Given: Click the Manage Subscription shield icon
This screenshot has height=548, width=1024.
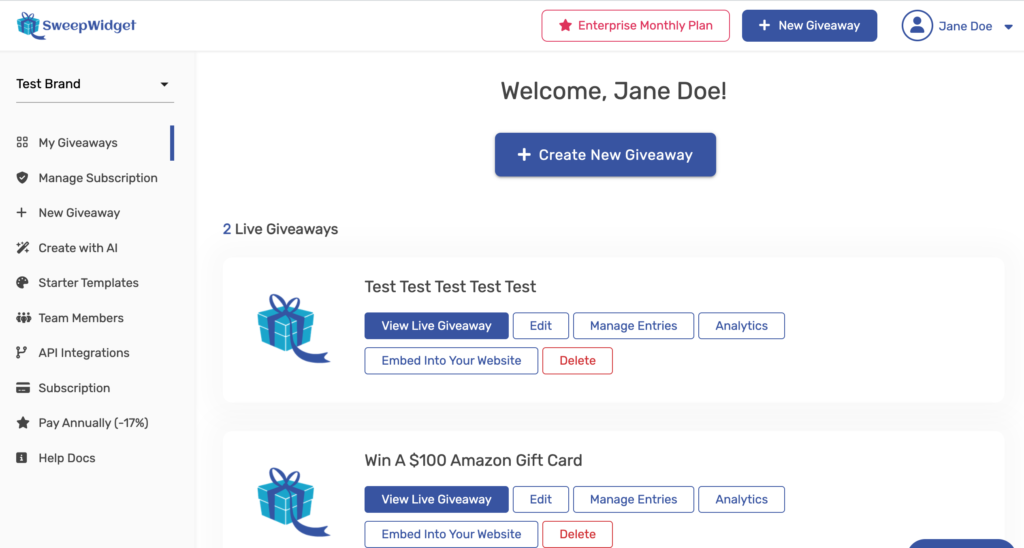Looking at the screenshot, I should click(x=22, y=178).
